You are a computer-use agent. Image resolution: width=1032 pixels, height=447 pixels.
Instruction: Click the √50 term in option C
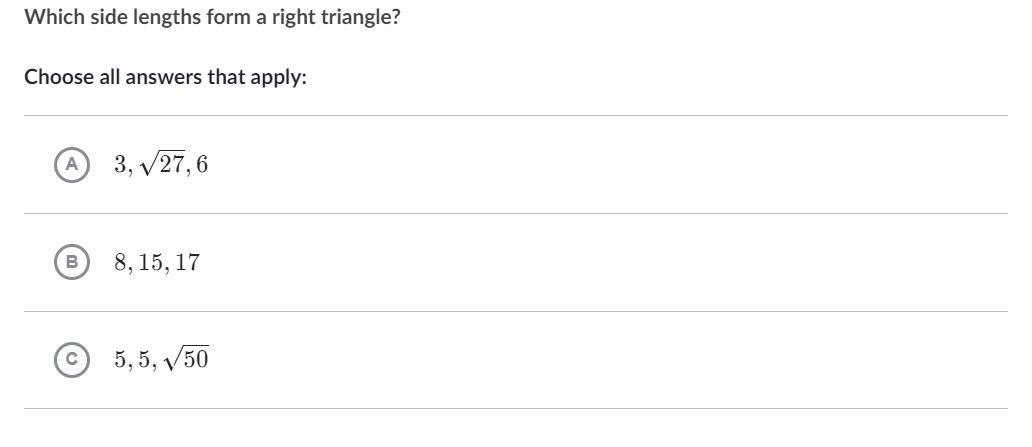pyautogui.click(x=186, y=359)
